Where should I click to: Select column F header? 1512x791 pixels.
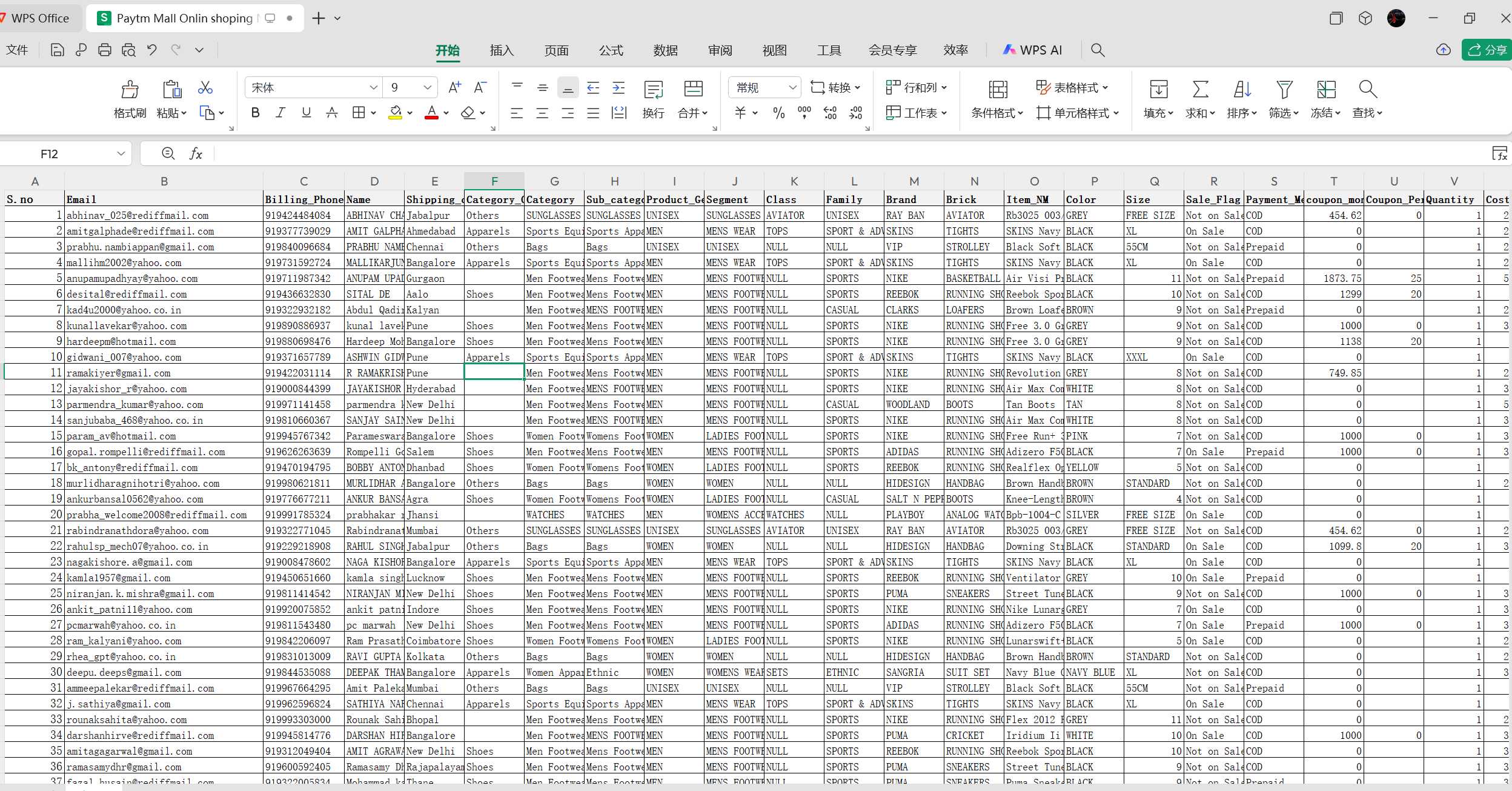point(494,181)
